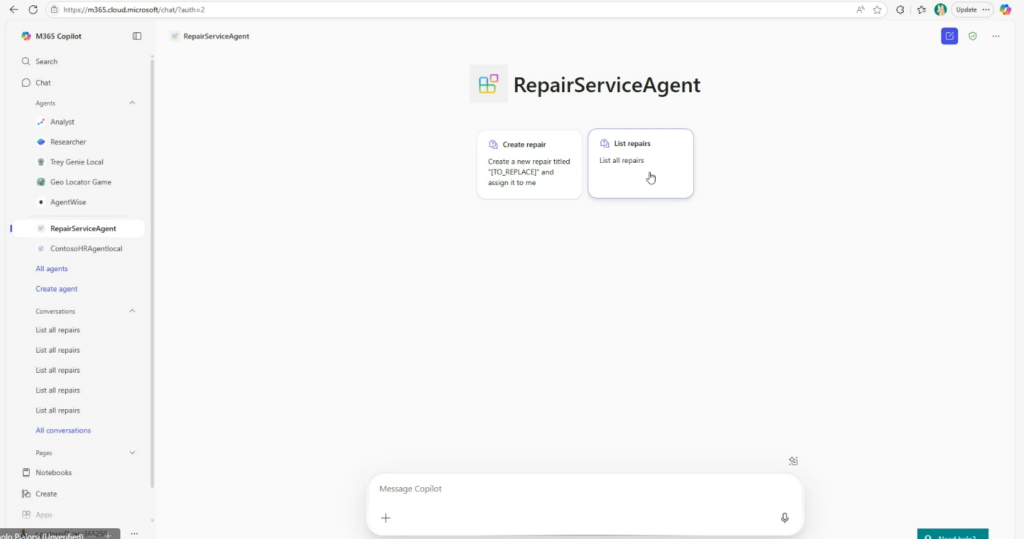
Task: Collapse the Conversations section chevron
Action: click(x=132, y=312)
